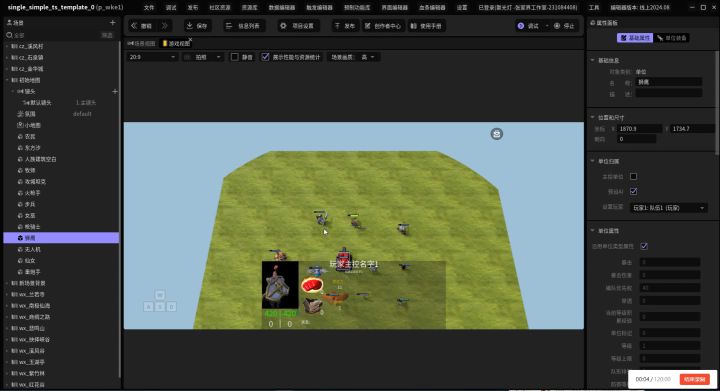The height and width of the screenshot is (391, 720).
Task: Open the 触发编辑器 menu
Action: 319,8
